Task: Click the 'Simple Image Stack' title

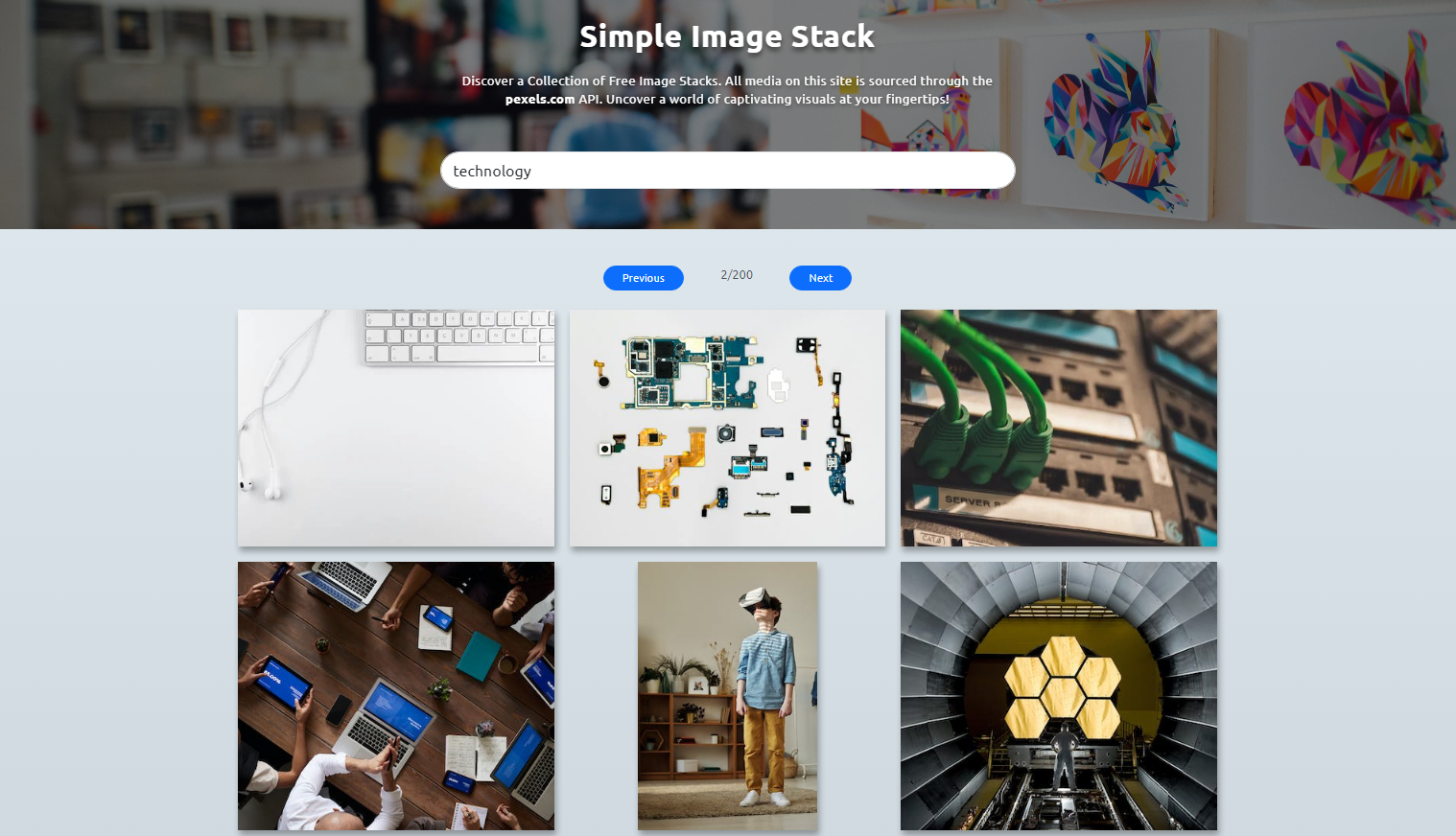Action: point(727,36)
